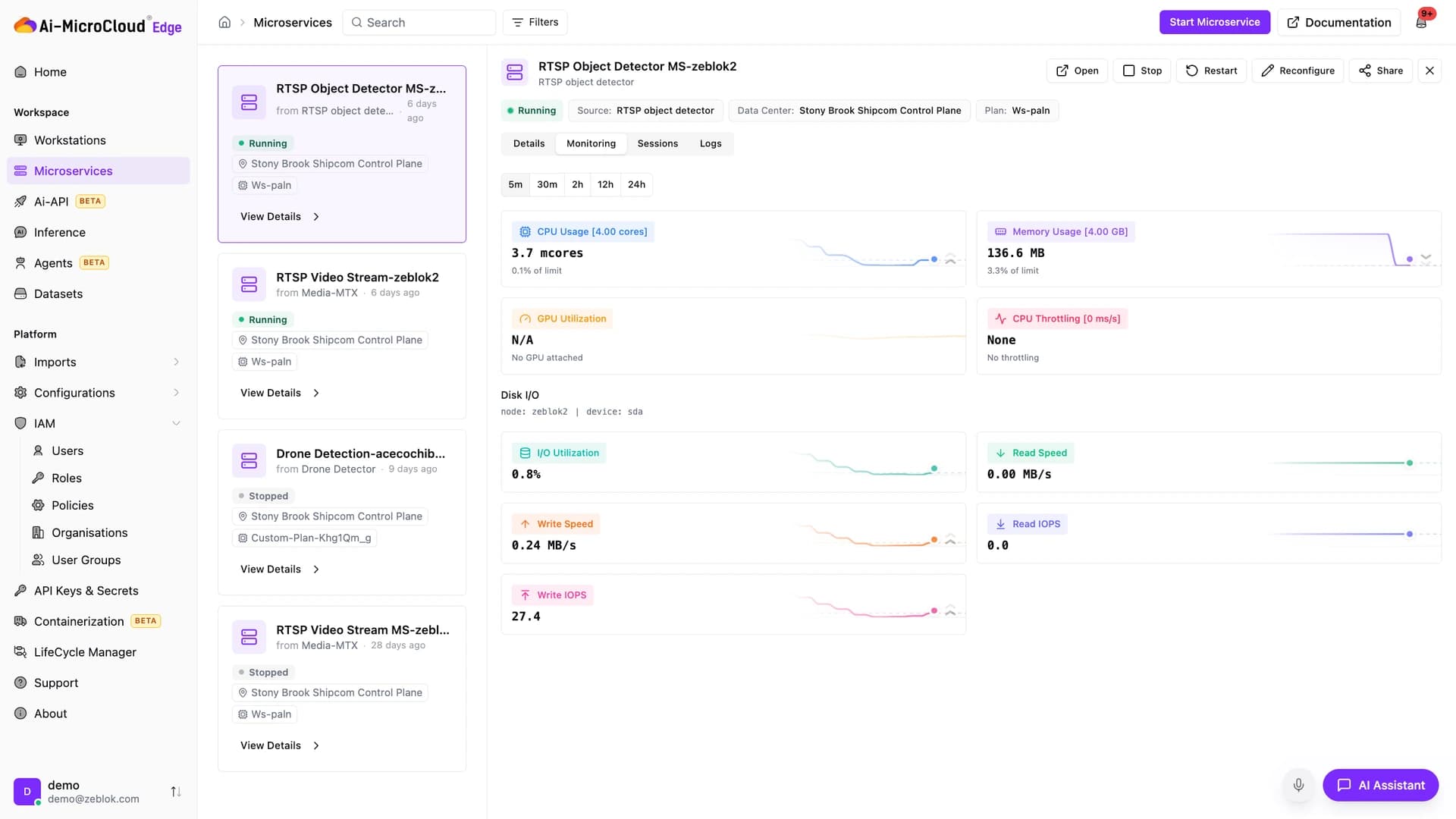The height and width of the screenshot is (819, 1456).
Task: Click the microphone voice input icon
Action: pyautogui.click(x=1298, y=785)
